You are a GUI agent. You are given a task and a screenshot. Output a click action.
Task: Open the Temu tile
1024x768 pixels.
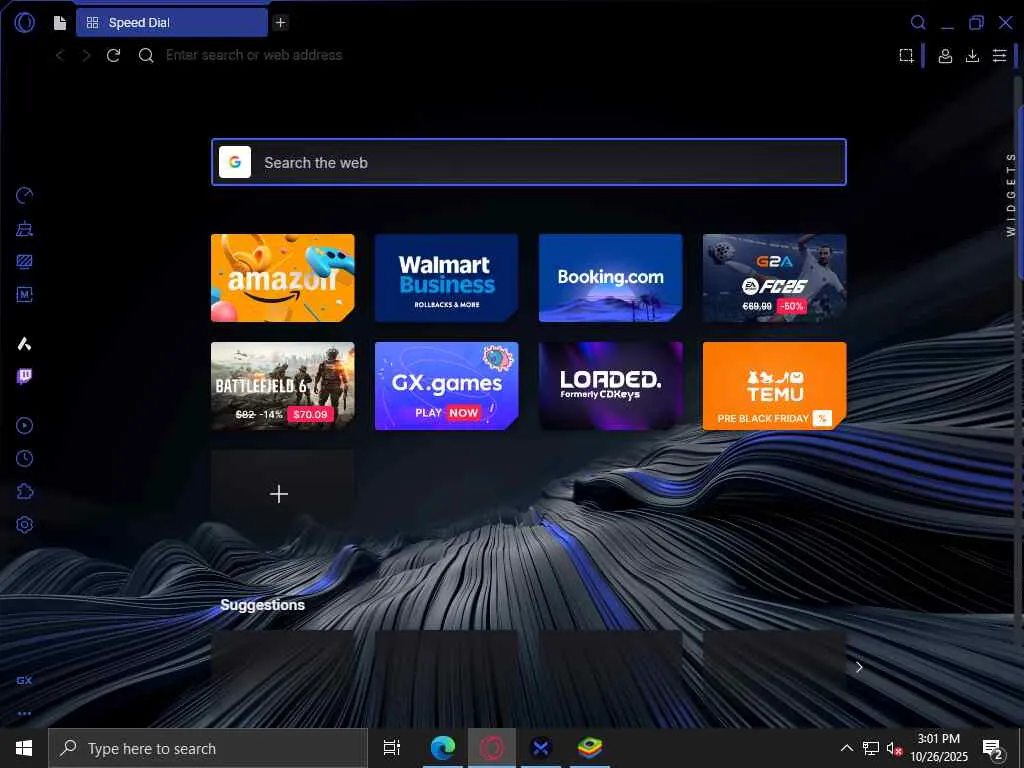[775, 385]
